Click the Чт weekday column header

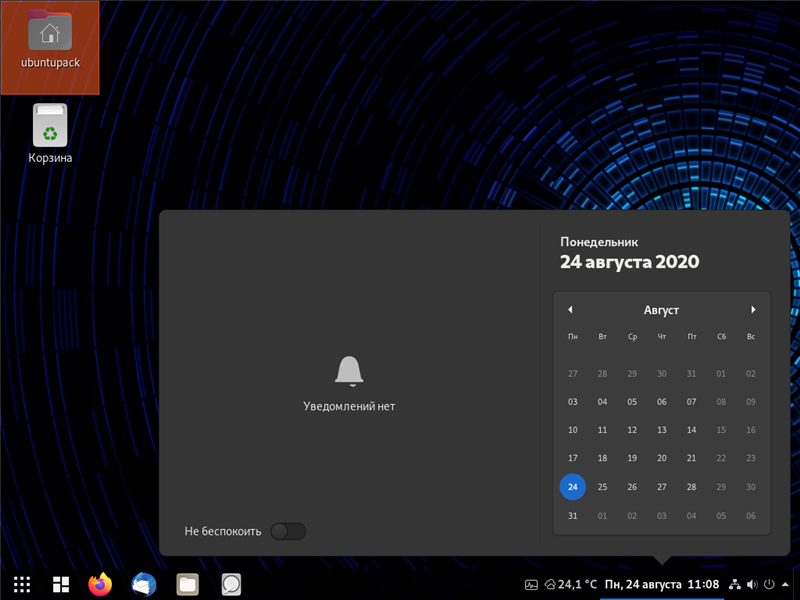[662, 337]
